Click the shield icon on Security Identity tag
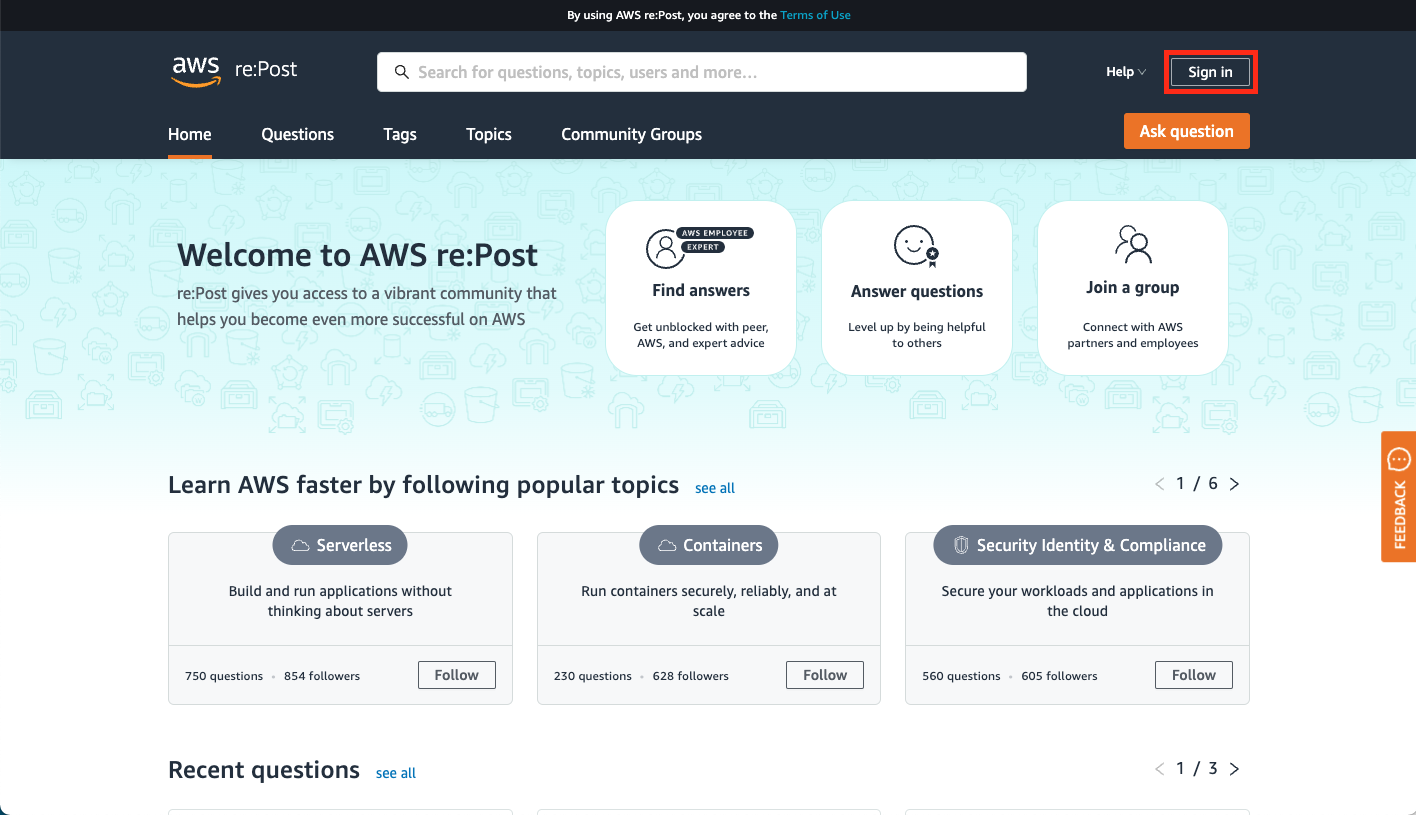 (x=961, y=545)
